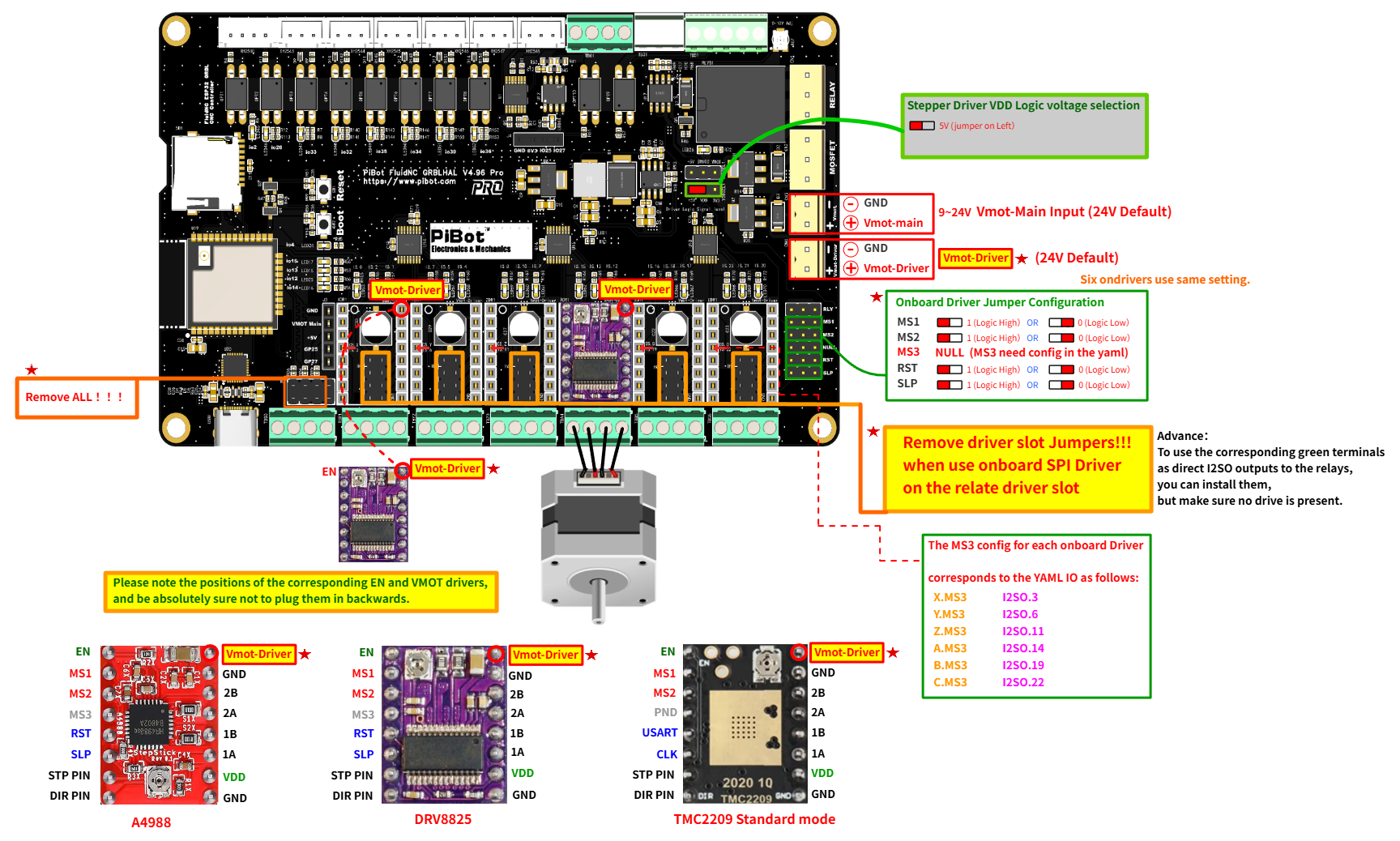Screen dimensions: 1400x841
Task: Click the 'I2SO.19' value
Action: click(1023, 665)
